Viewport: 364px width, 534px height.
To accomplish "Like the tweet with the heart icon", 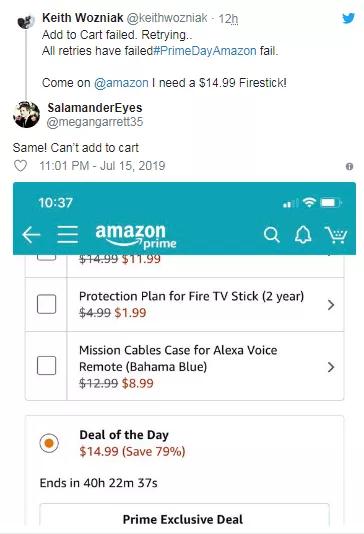I will click(x=20, y=166).
